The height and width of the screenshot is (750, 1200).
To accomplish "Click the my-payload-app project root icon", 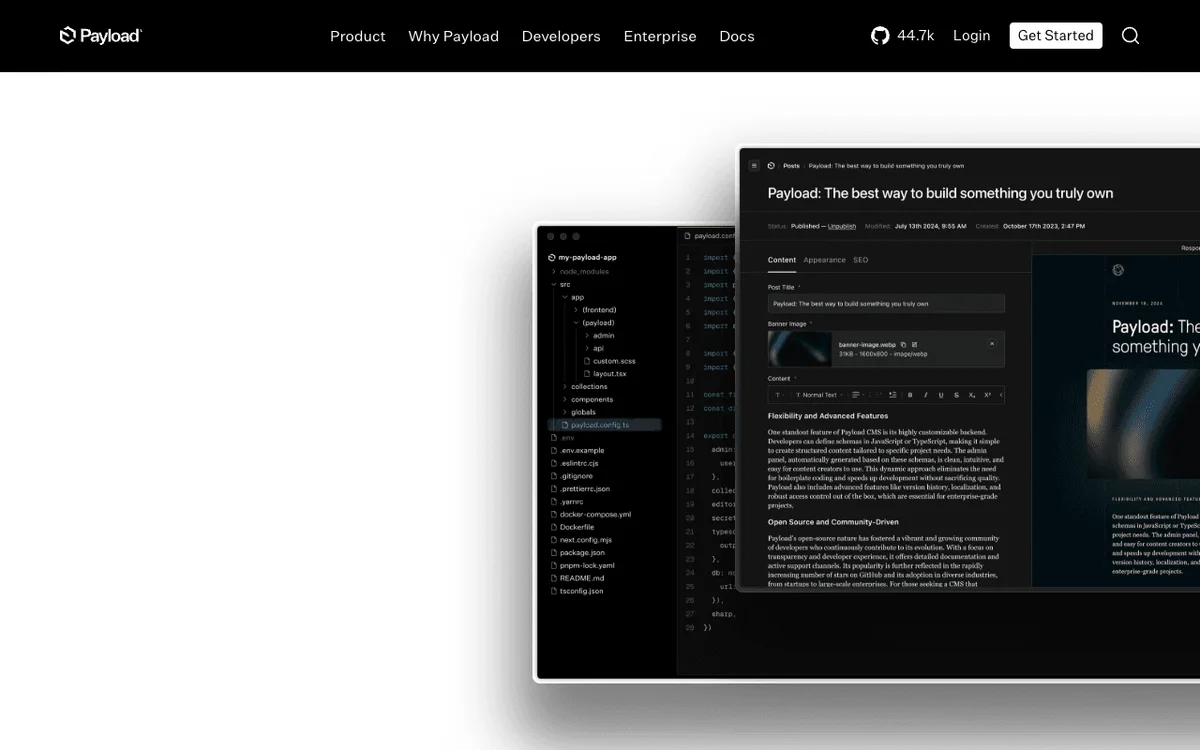I will pyautogui.click(x=552, y=258).
